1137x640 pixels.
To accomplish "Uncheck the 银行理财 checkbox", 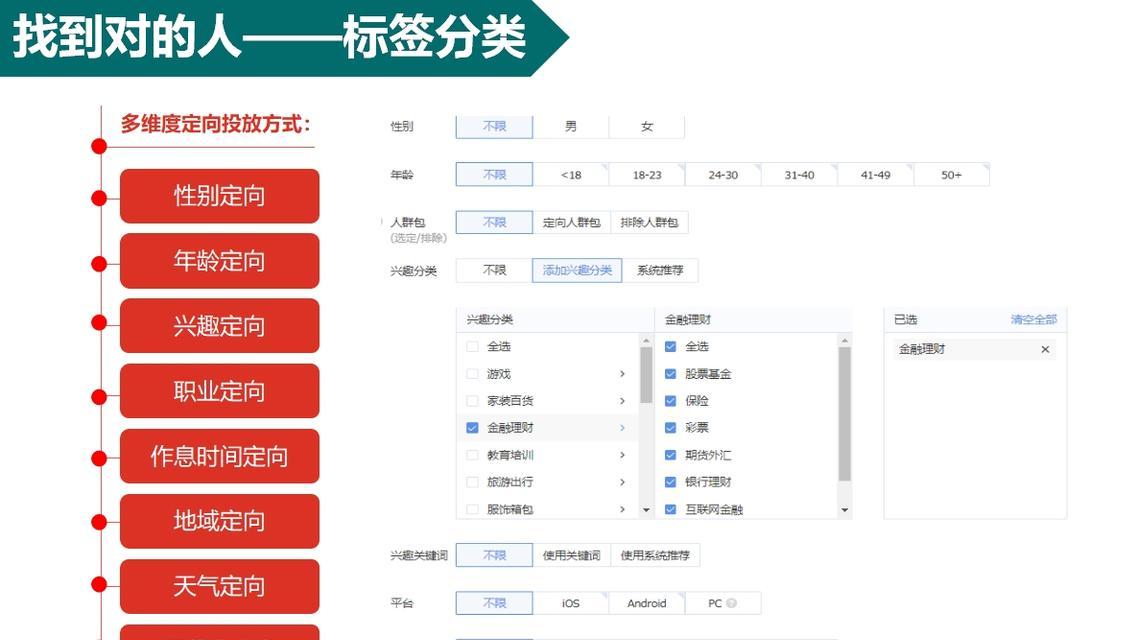I will click(x=671, y=482).
